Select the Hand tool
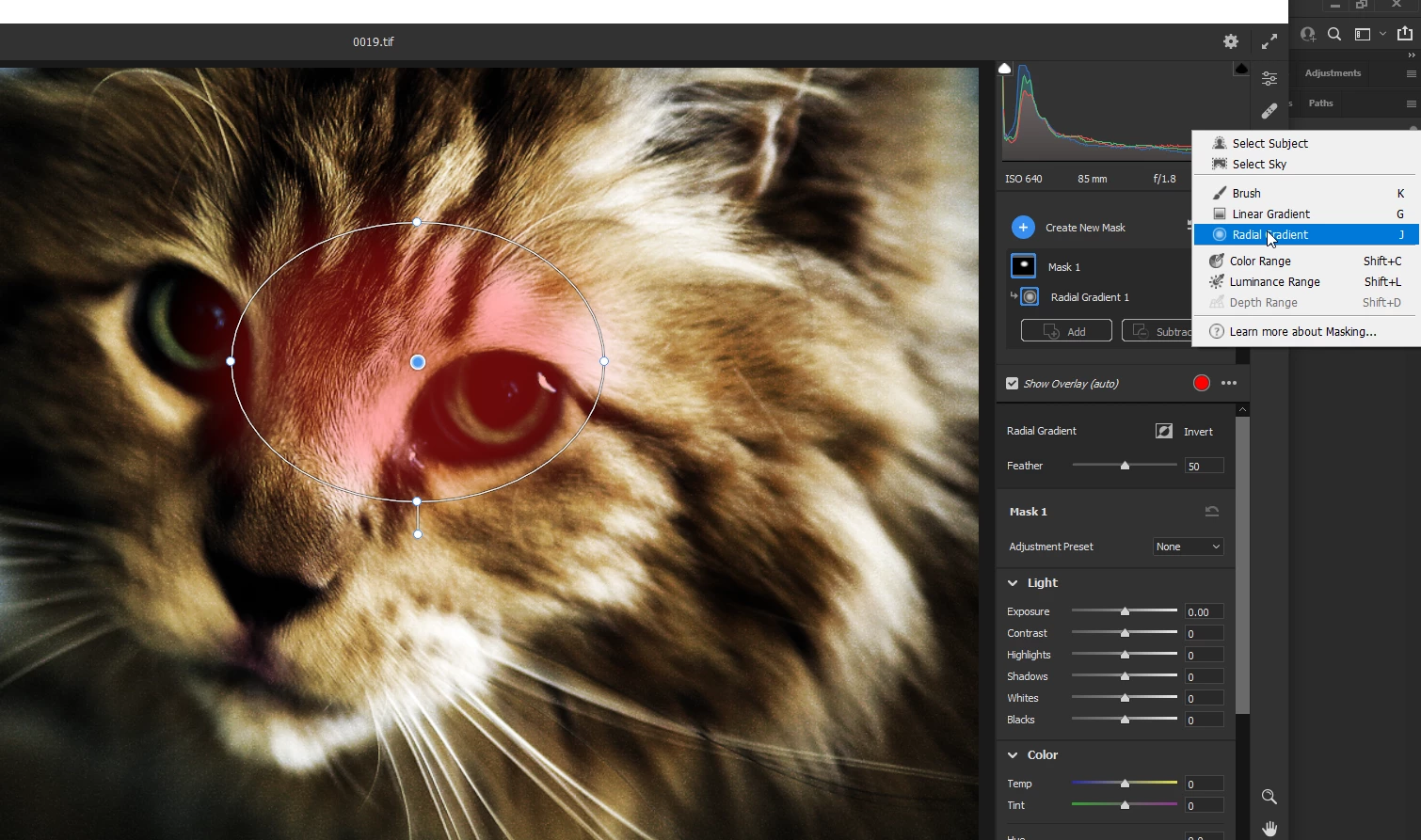Viewport: 1421px width, 840px height. [x=1269, y=829]
